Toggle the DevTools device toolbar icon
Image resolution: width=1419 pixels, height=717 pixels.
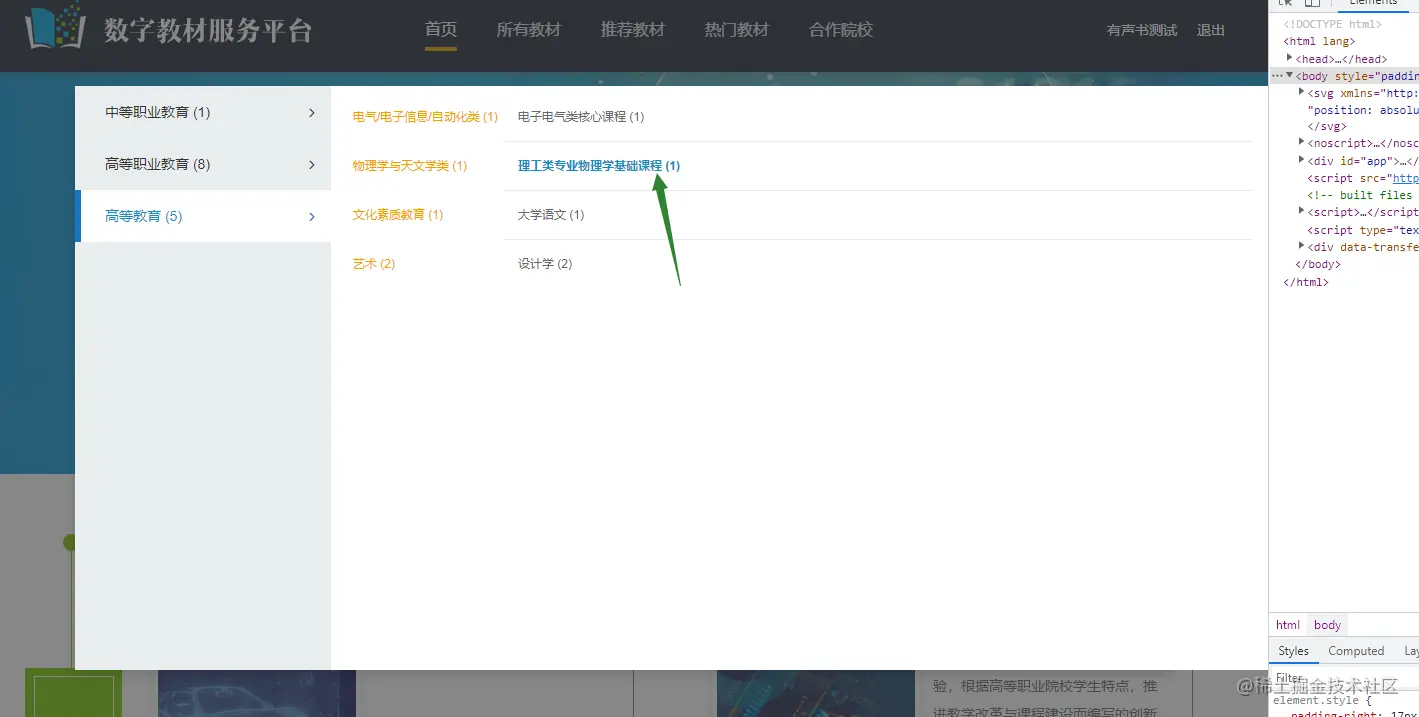(1312, 4)
